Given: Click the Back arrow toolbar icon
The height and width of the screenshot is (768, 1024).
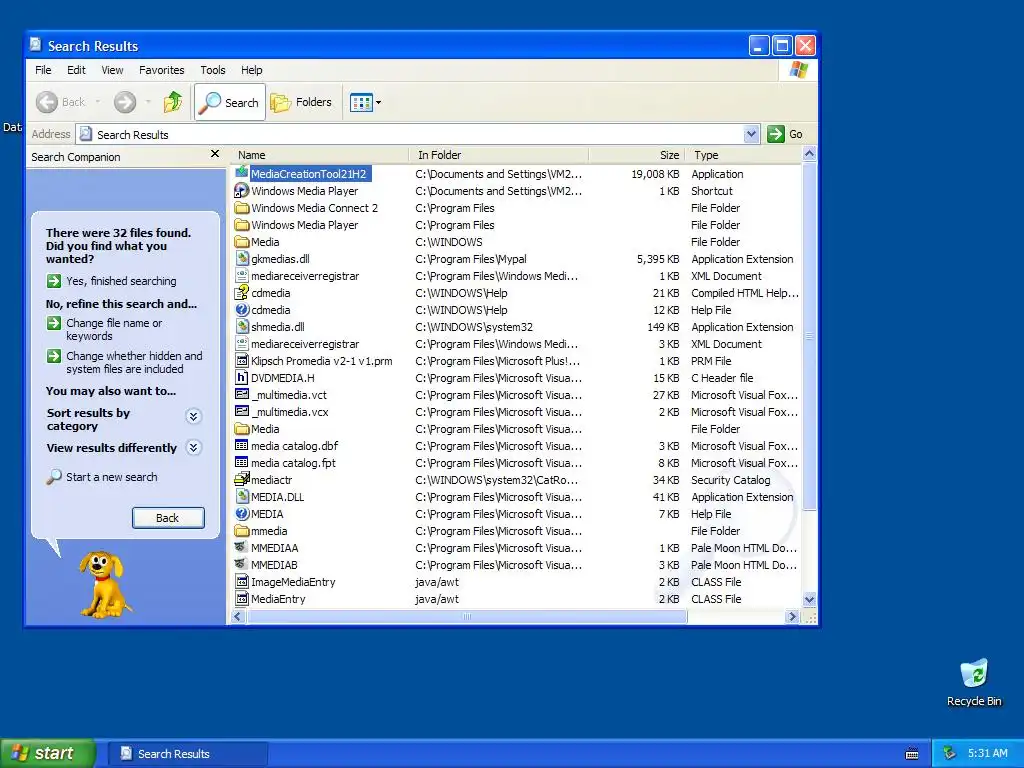Looking at the screenshot, I should tap(47, 102).
